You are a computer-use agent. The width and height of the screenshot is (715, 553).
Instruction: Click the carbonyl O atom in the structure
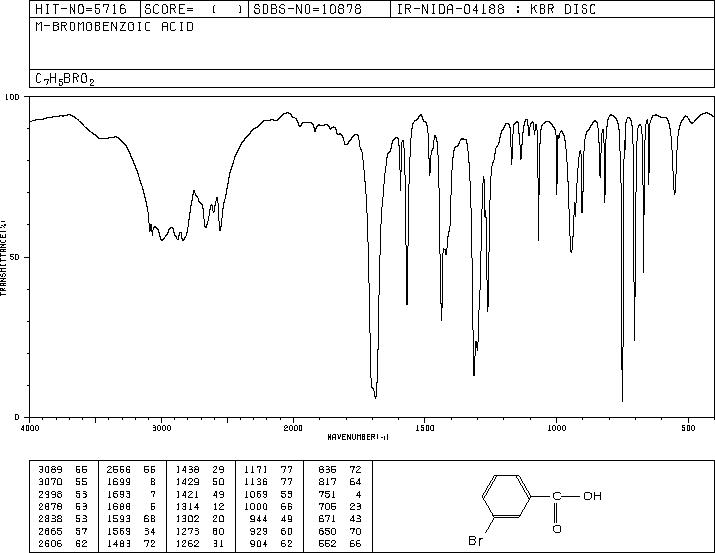pyautogui.click(x=557, y=529)
